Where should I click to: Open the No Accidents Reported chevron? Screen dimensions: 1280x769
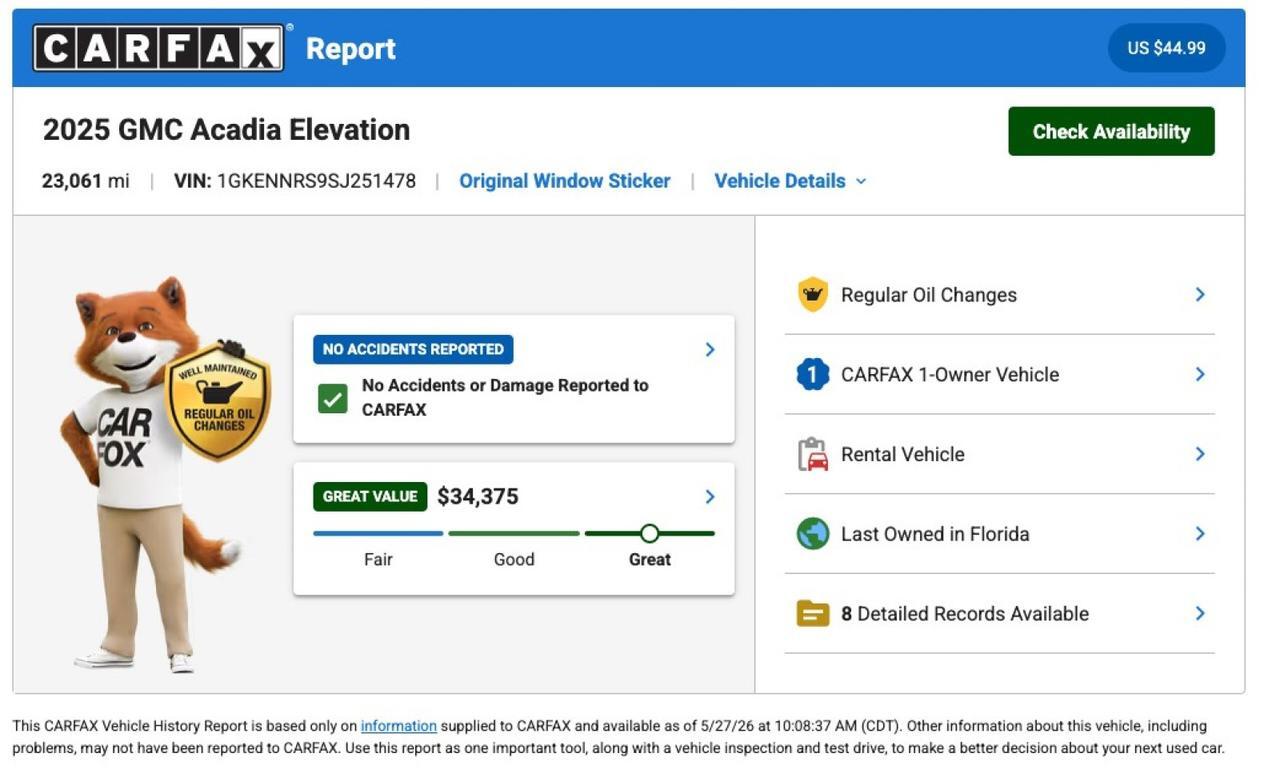(x=710, y=349)
